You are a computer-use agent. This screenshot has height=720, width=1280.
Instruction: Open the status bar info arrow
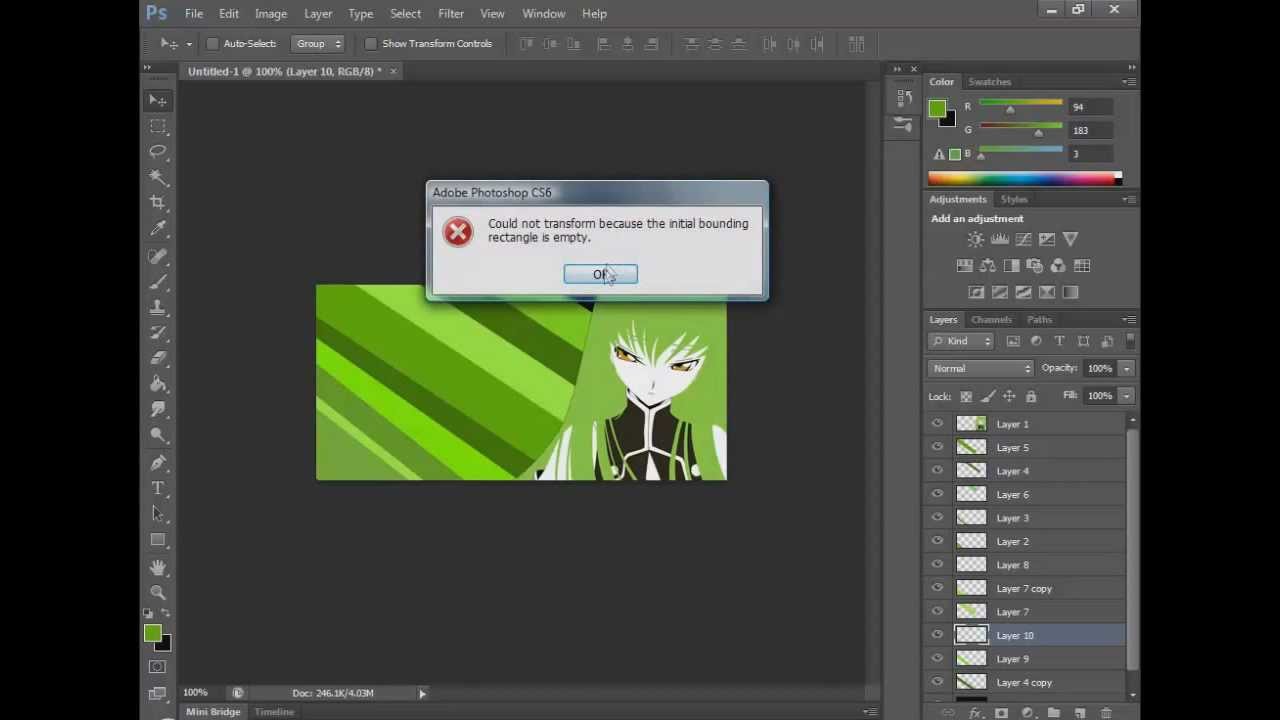click(x=422, y=693)
